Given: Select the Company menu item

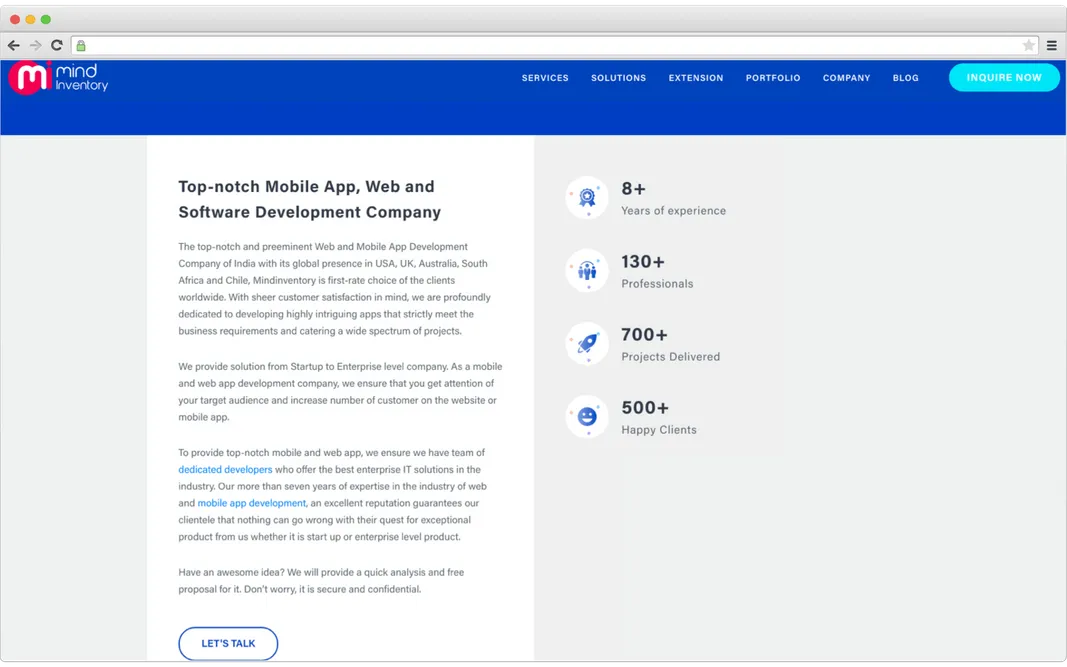Looking at the screenshot, I should coord(846,77).
